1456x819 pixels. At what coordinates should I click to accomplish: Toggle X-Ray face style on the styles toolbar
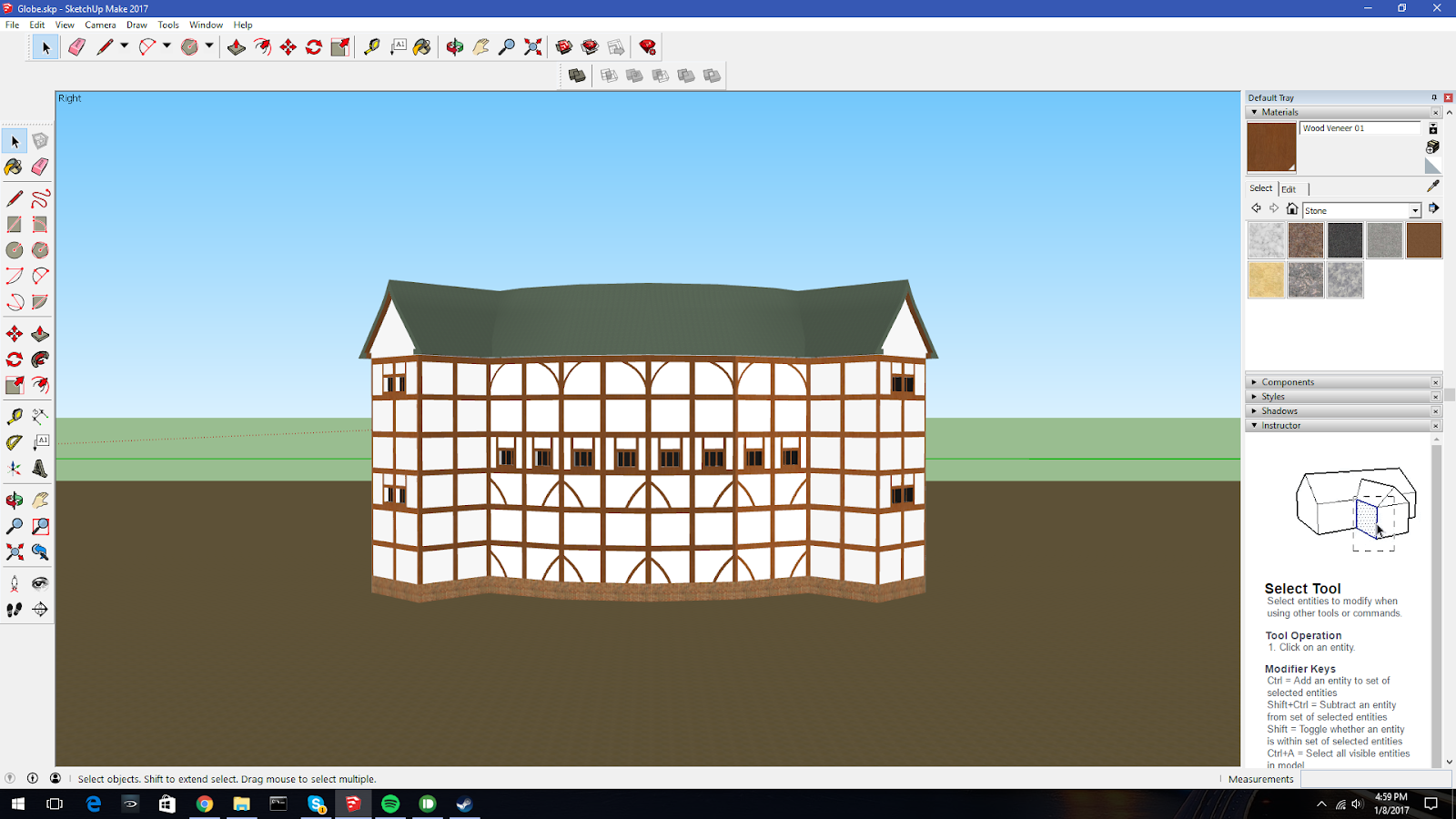click(x=576, y=75)
